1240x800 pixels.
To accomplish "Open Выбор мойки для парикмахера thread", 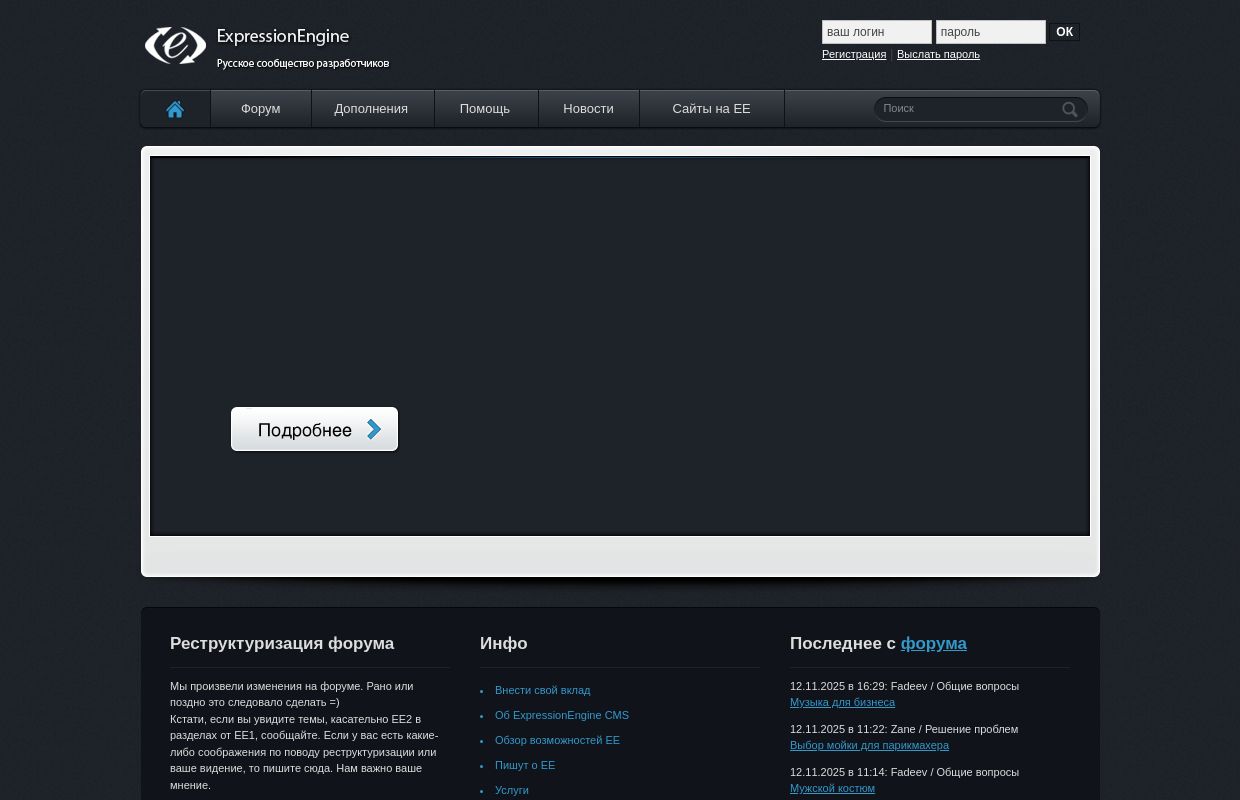I will [x=869, y=745].
